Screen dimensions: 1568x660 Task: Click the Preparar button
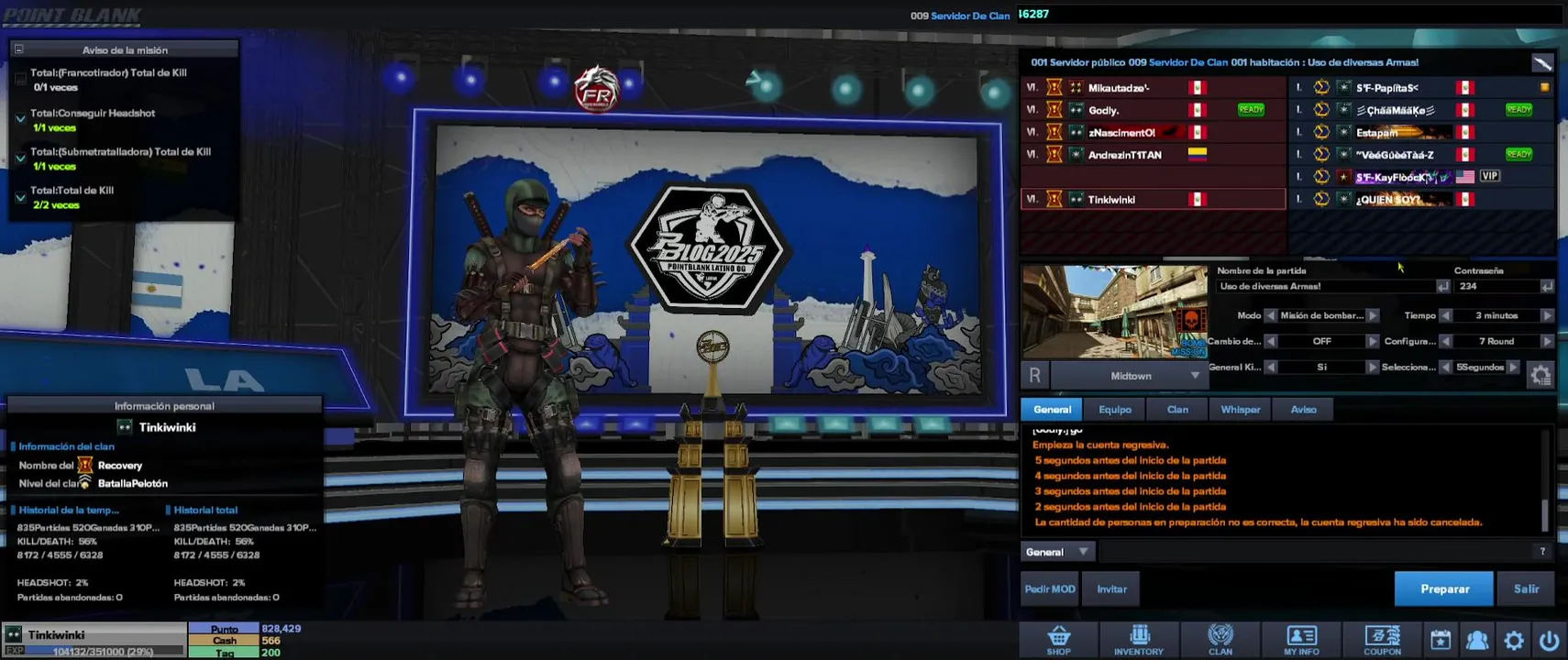[1444, 588]
